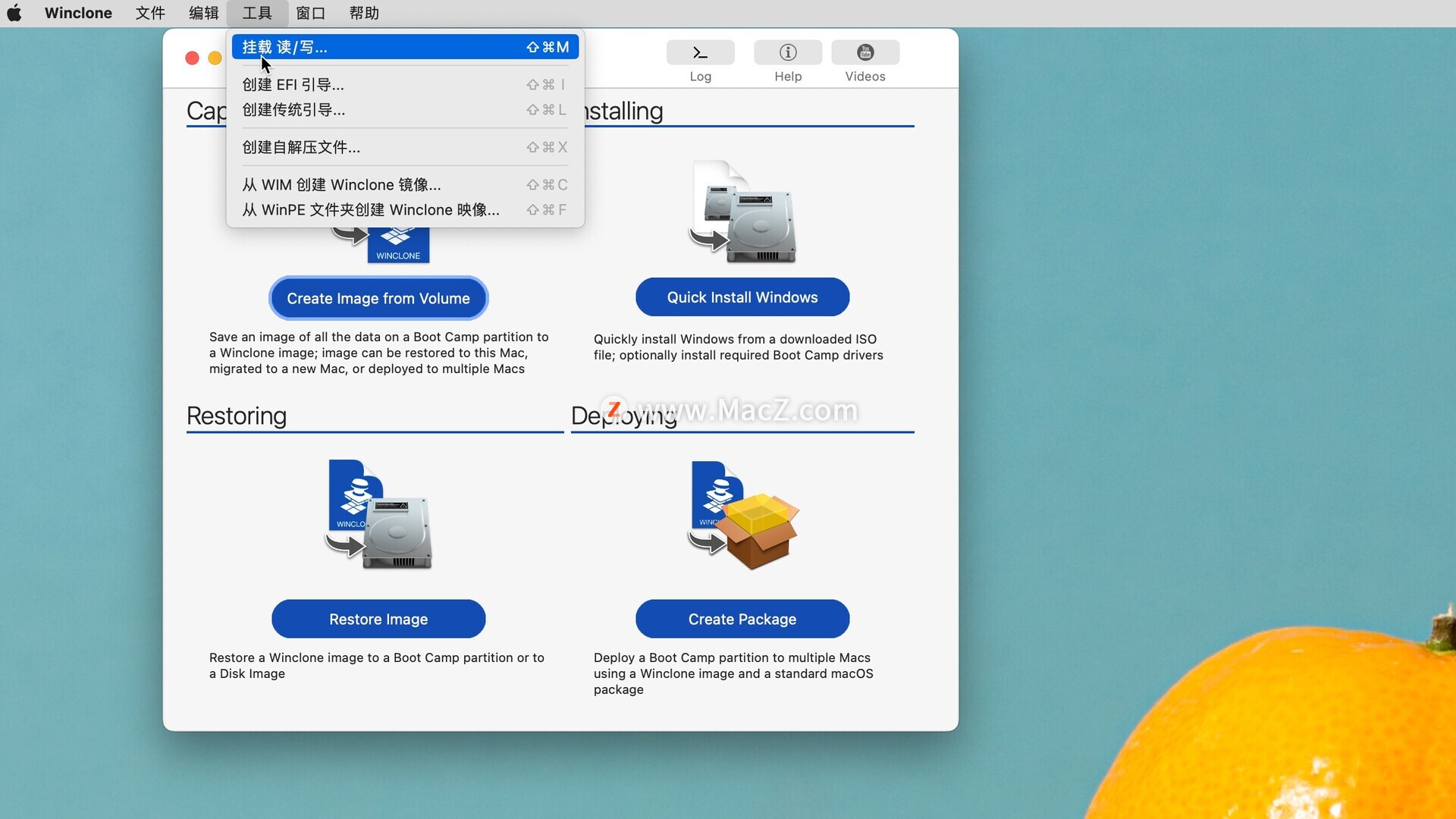This screenshot has width=1456, height=819.
Task: Click the Create Package button
Action: pyautogui.click(x=742, y=619)
